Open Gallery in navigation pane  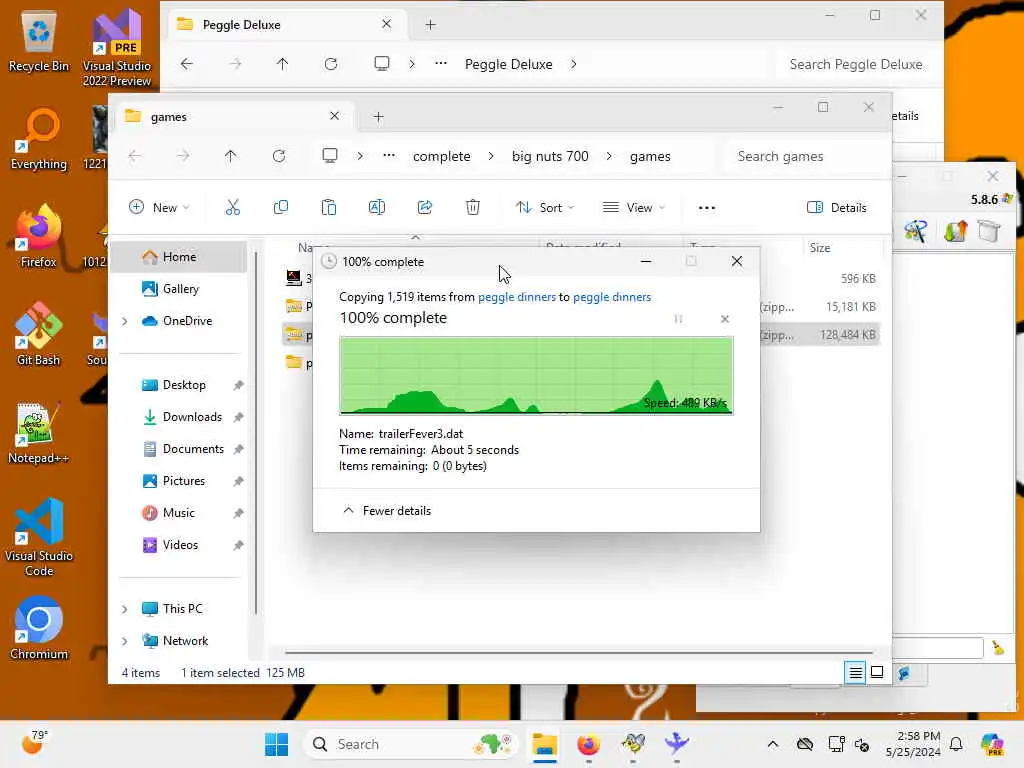(x=180, y=289)
